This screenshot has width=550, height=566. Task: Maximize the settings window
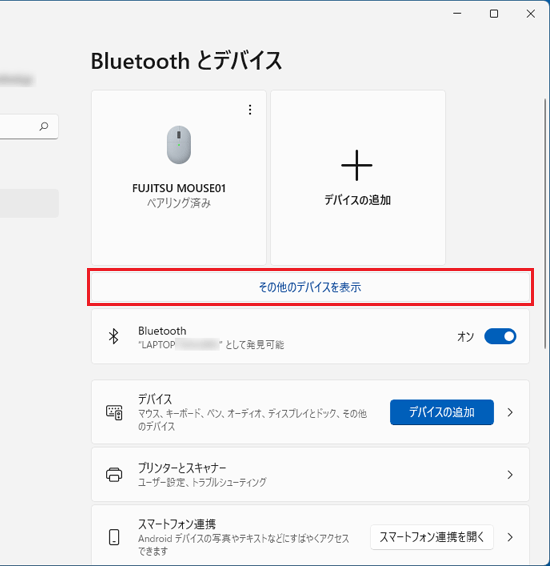(494, 14)
